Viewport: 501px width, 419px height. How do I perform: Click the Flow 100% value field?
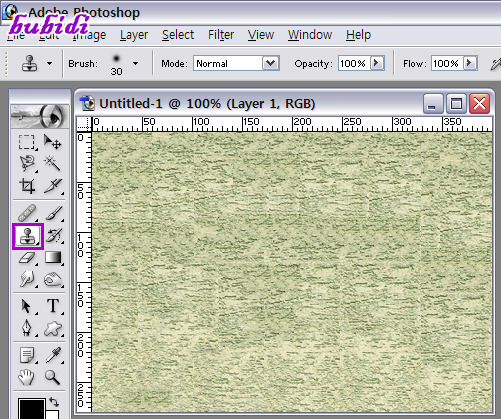point(447,63)
